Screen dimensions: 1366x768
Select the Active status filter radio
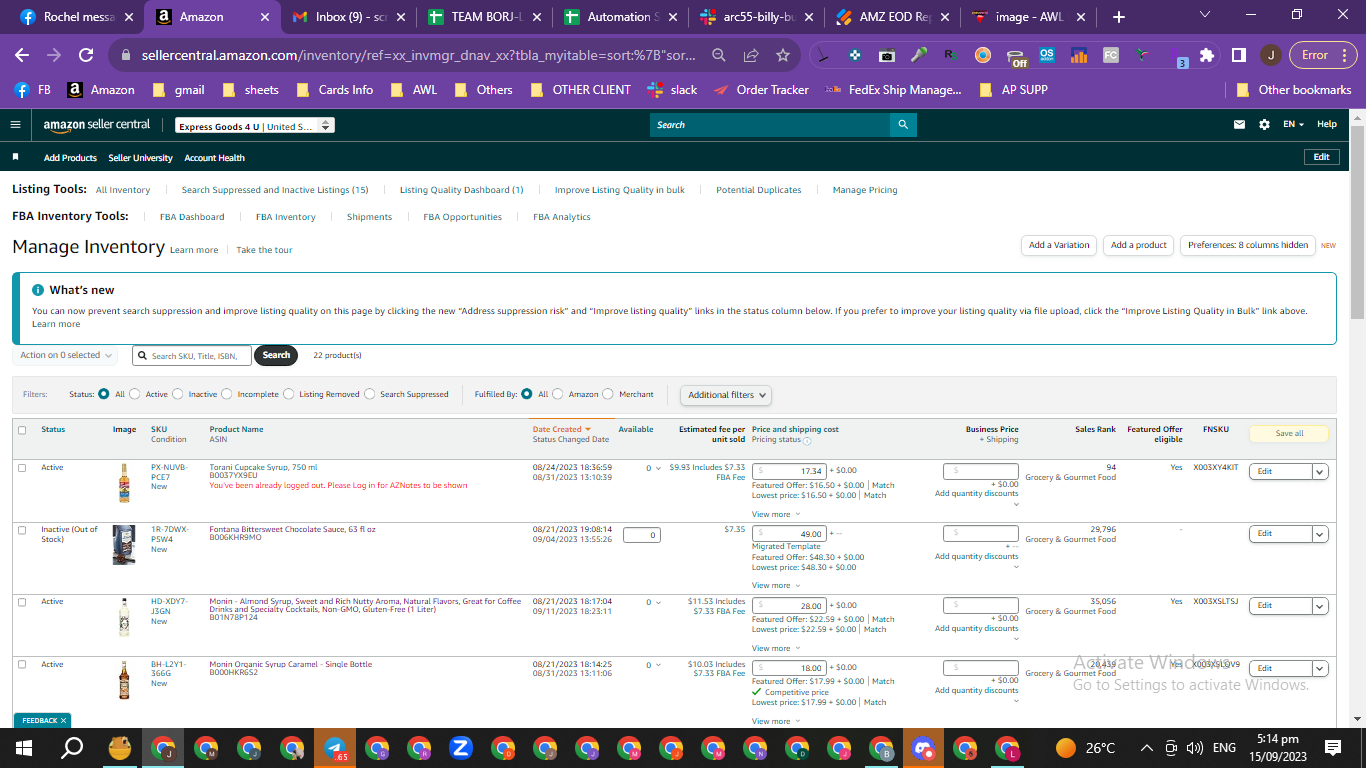(136, 394)
